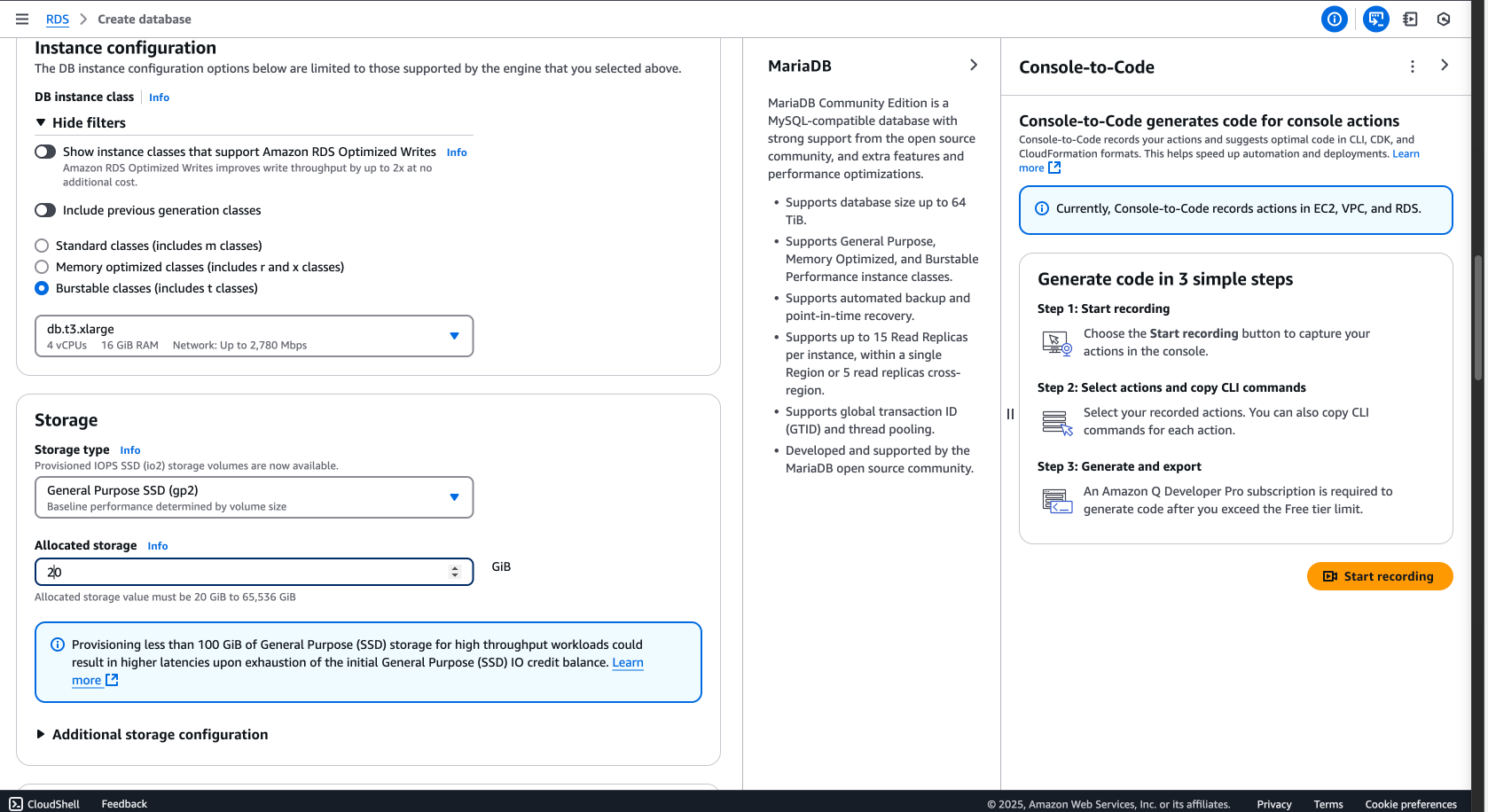
Task: Click the Step 1 start recording illustration
Action: click(x=1057, y=343)
